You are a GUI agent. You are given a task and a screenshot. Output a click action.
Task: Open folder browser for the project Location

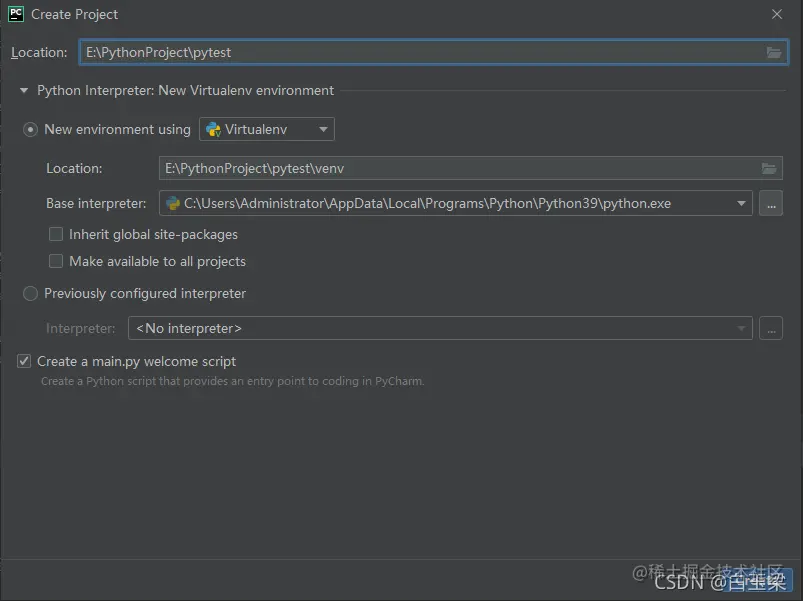773,52
